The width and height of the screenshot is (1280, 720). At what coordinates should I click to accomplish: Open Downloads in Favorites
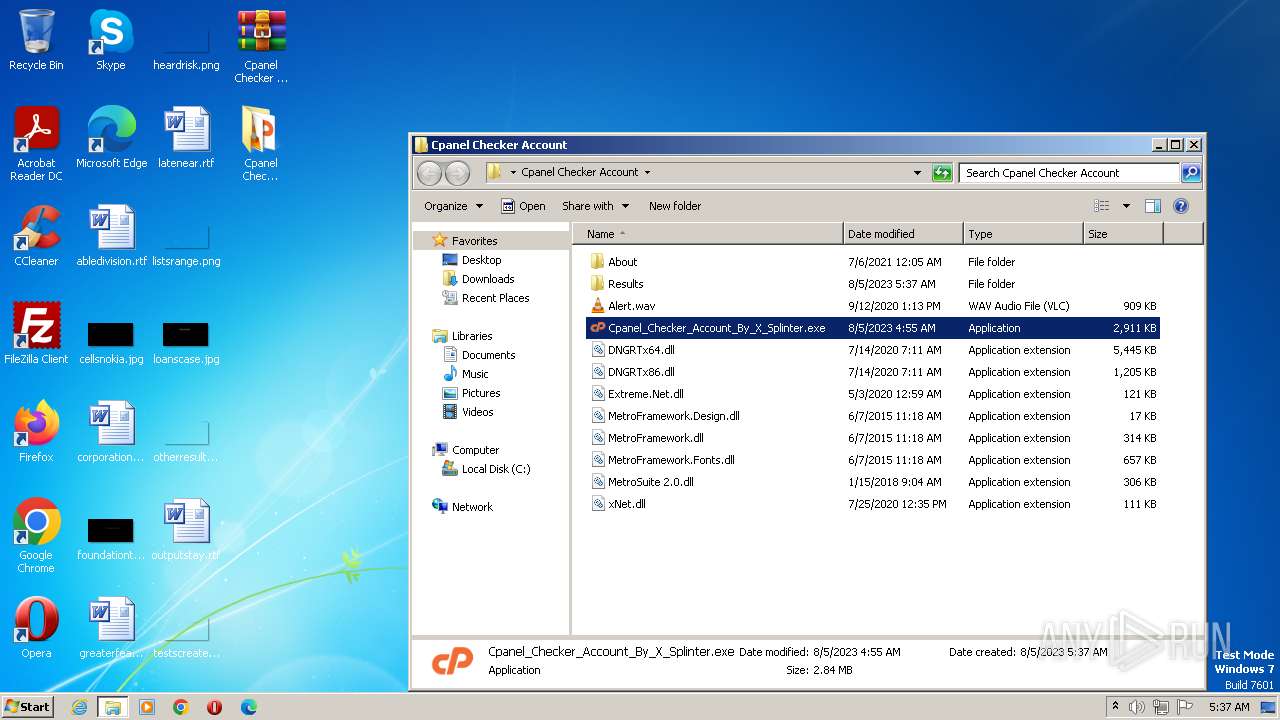(x=478, y=279)
